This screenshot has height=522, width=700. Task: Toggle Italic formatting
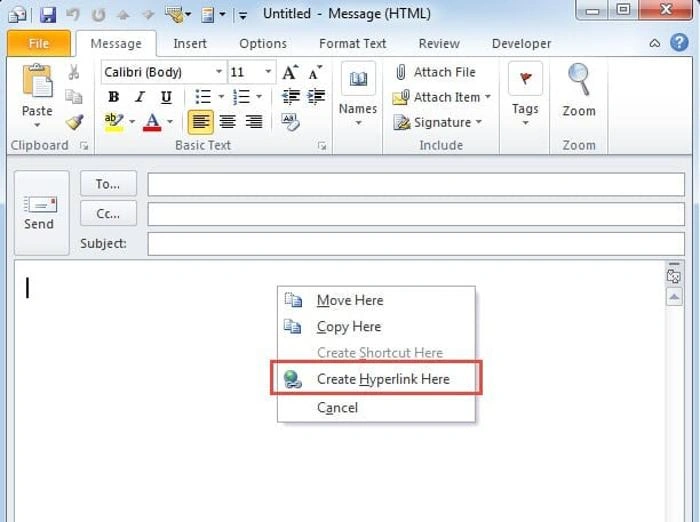click(140, 96)
